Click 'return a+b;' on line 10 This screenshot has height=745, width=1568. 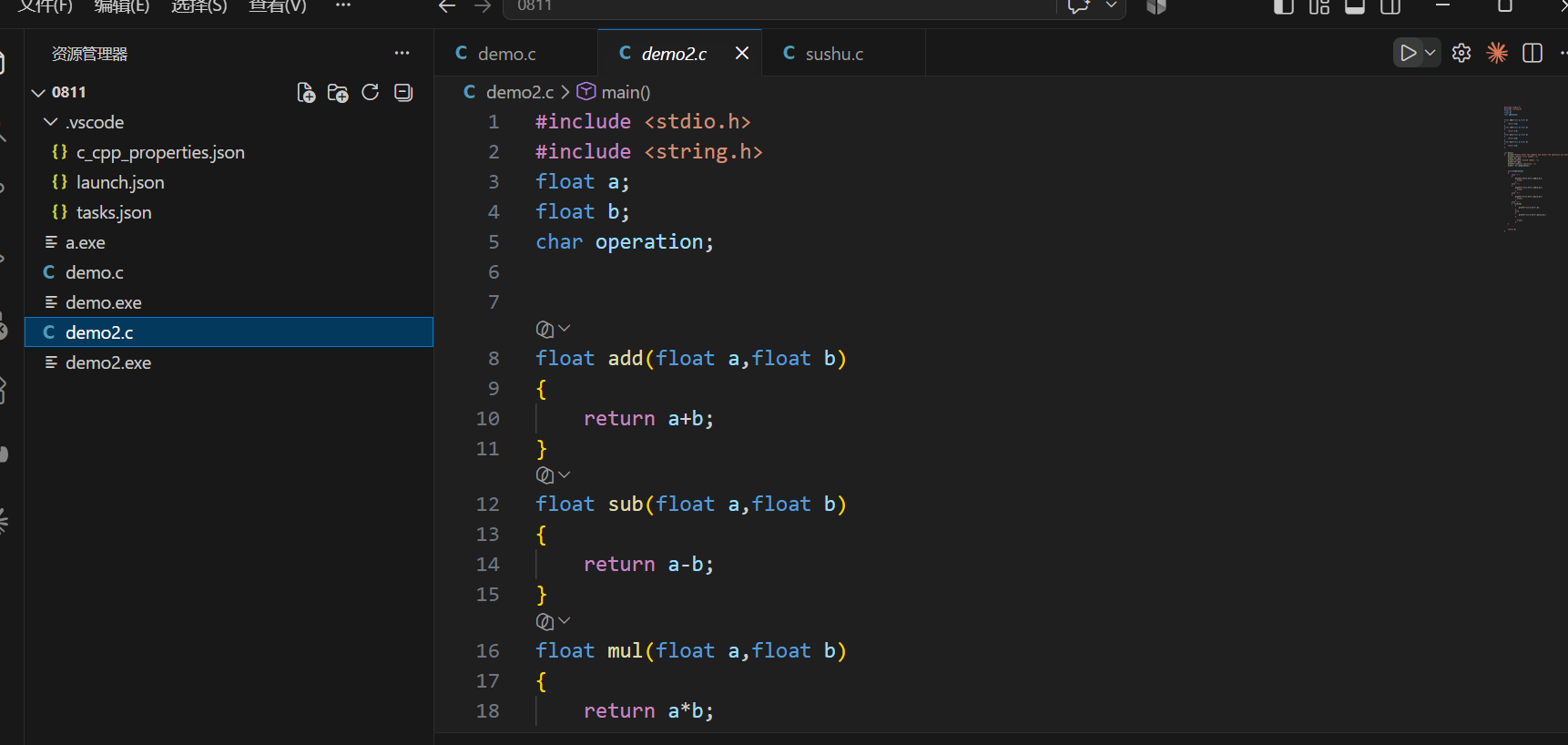[x=648, y=419]
